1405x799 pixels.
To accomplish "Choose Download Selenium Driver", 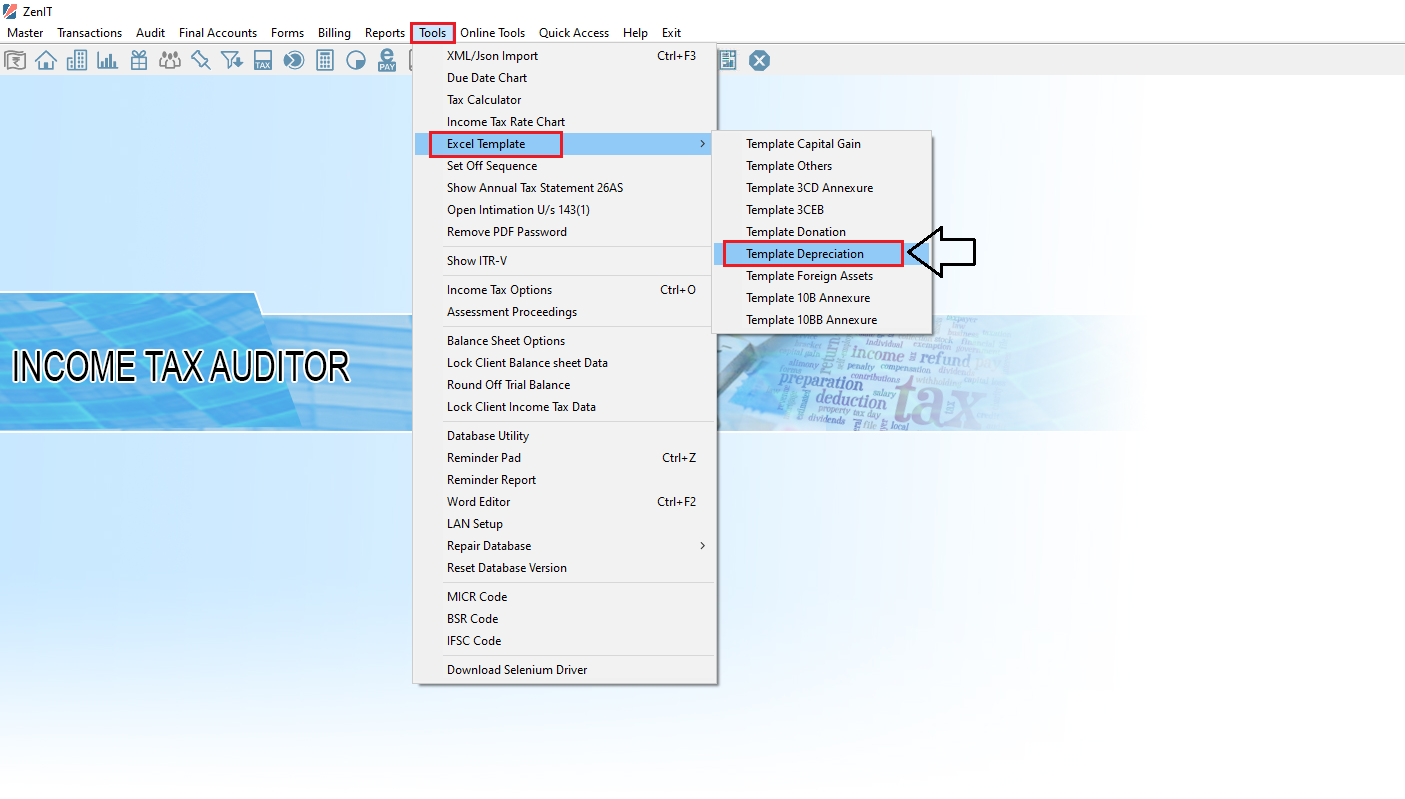I will click(x=565, y=670).
